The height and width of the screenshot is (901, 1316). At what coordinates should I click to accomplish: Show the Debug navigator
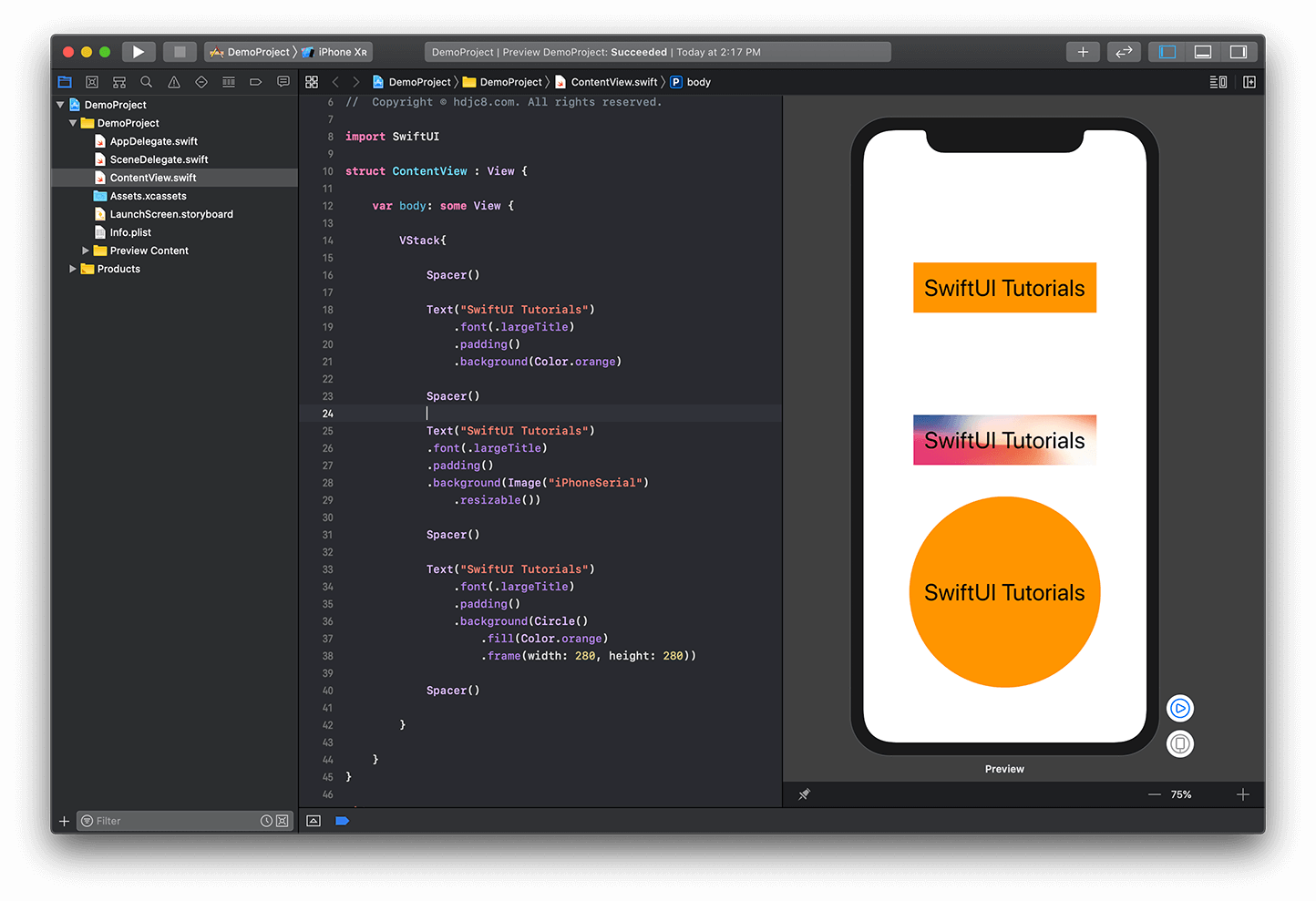pyautogui.click(x=229, y=82)
